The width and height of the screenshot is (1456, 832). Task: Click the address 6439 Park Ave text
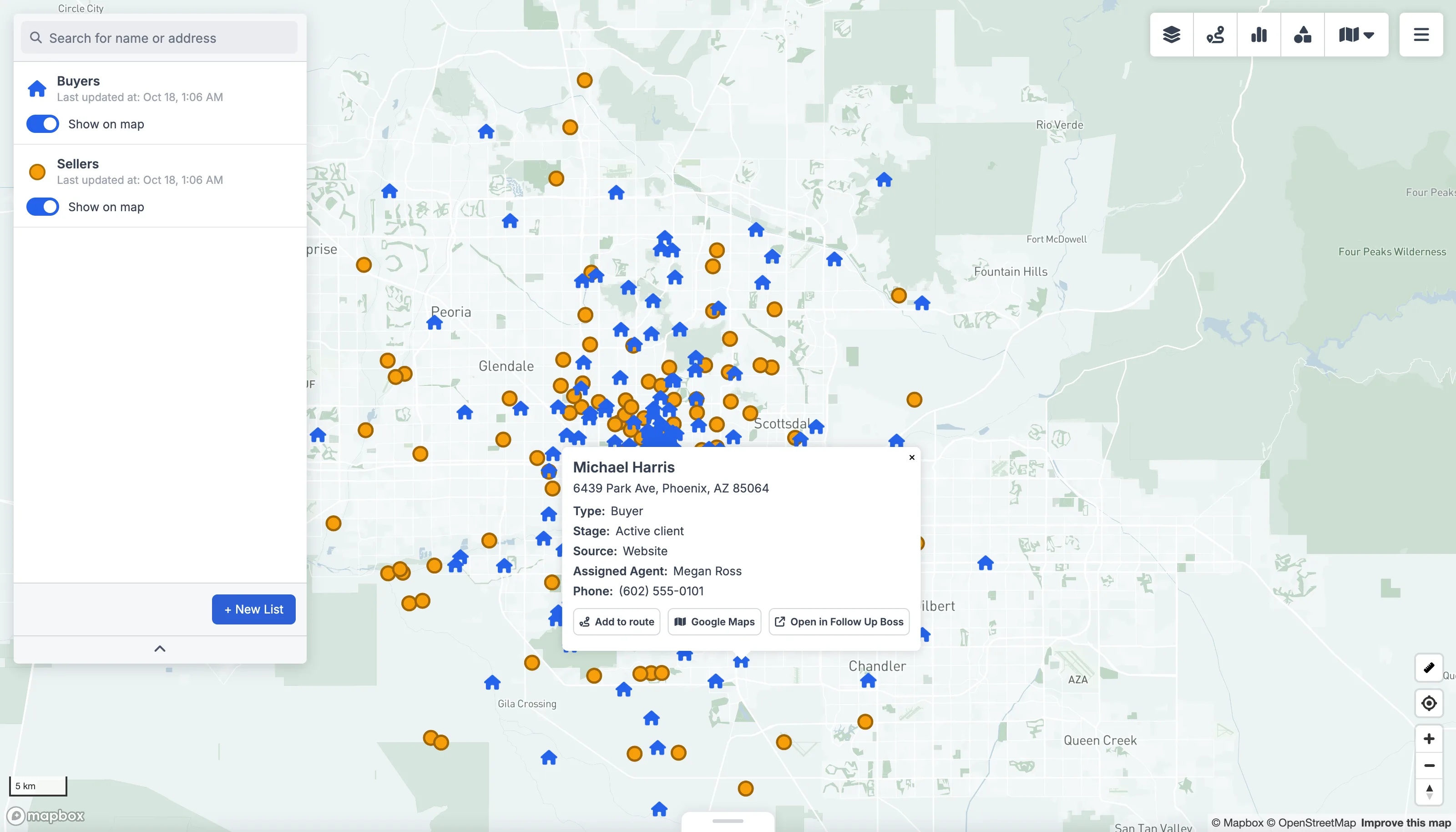click(671, 488)
